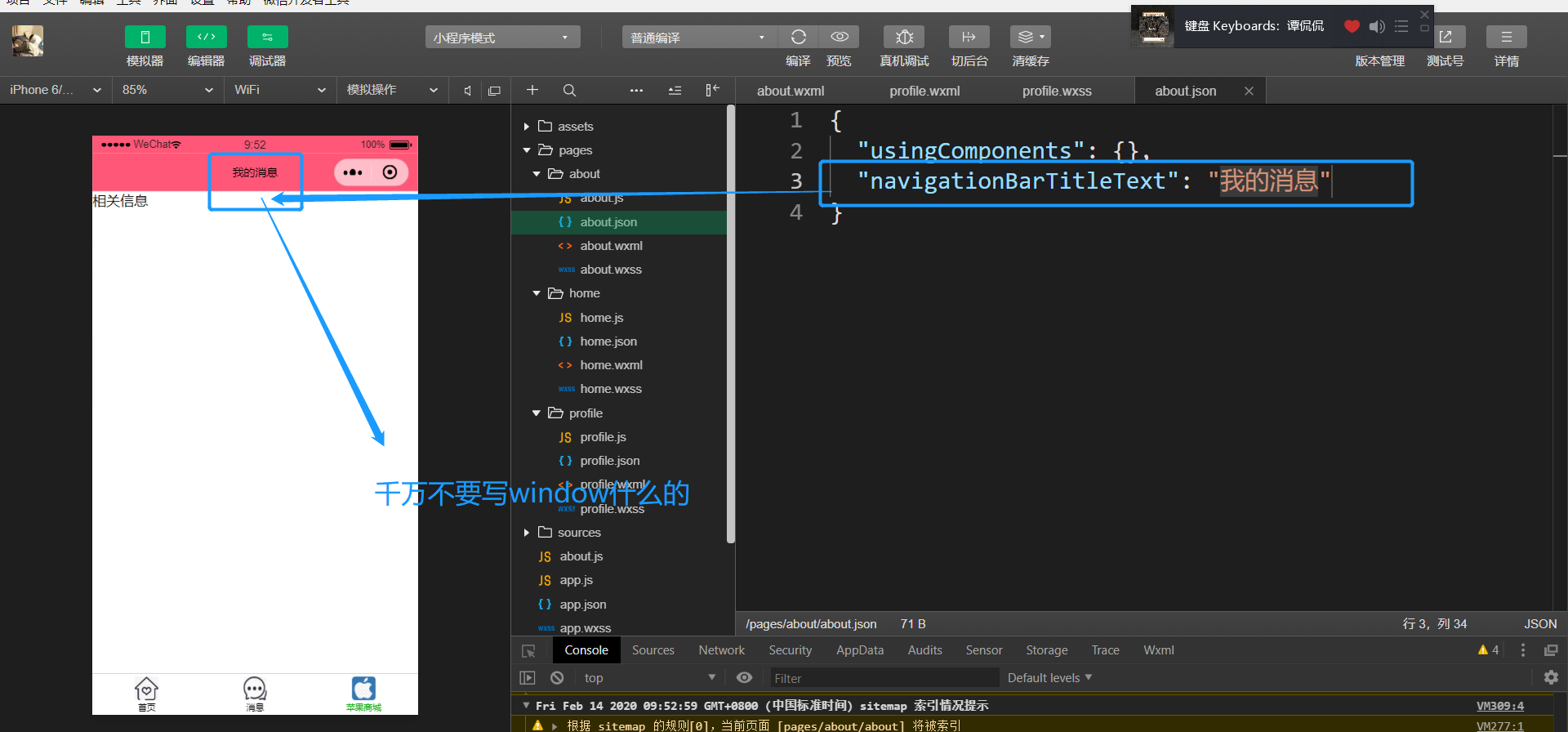Image resolution: width=1568 pixels, height=732 pixels.
Task: Open the VM309:4 source link
Action: [1500, 706]
